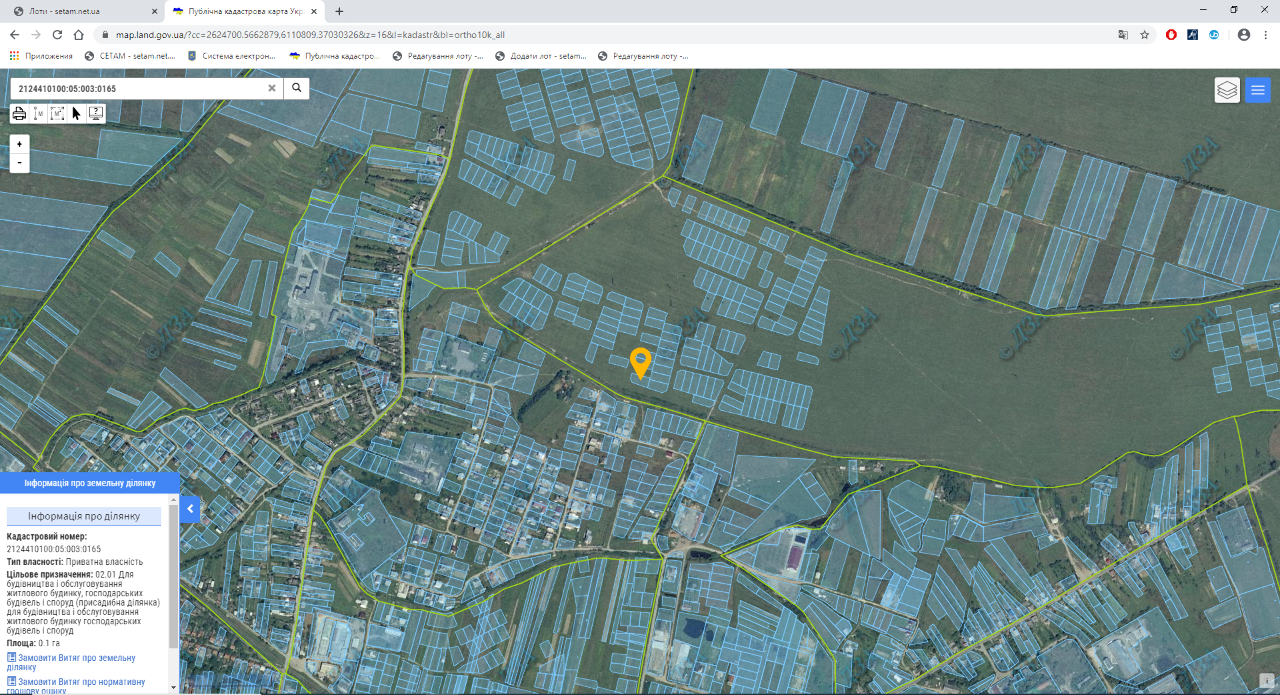1280x695 pixels.
Task: Open the browser home page
Action: click(x=80, y=34)
